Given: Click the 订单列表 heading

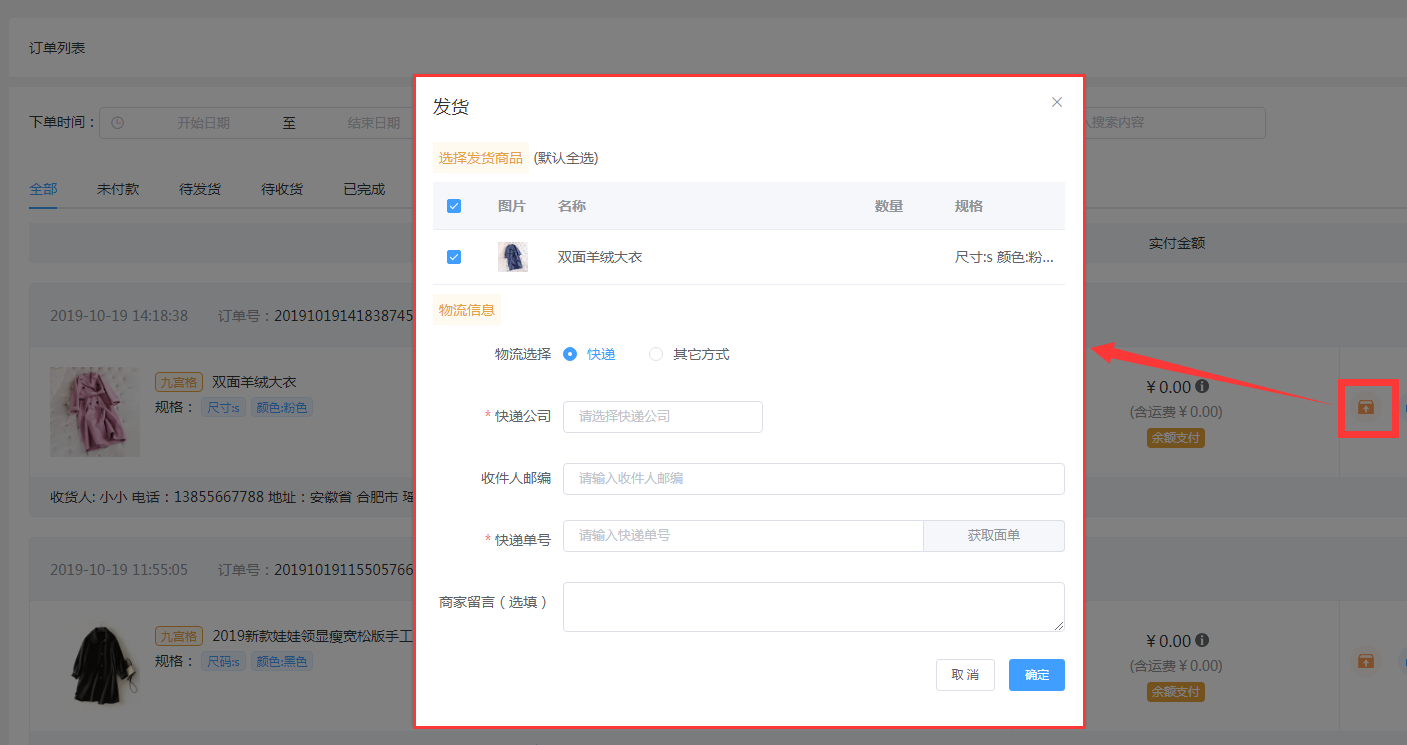Looking at the screenshot, I should 57,47.
